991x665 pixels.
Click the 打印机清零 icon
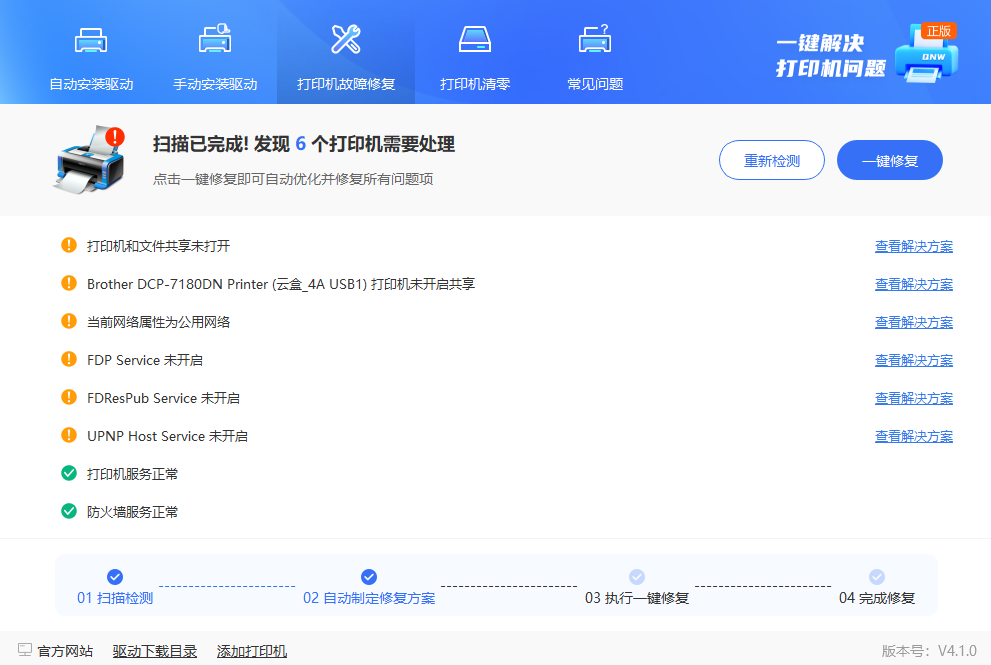[x=474, y=41]
